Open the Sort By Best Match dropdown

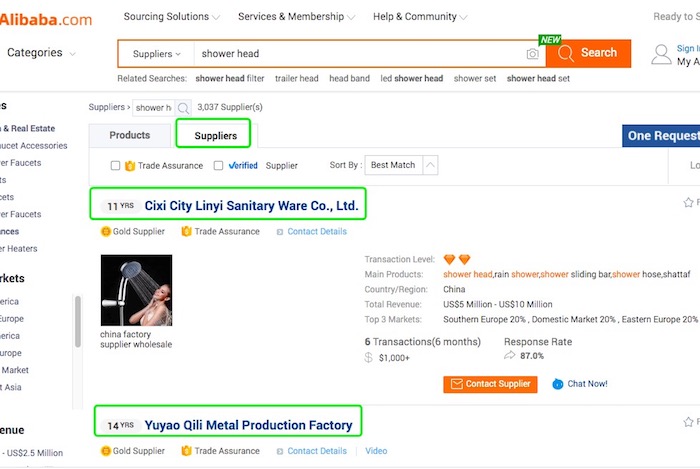tap(401, 165)
